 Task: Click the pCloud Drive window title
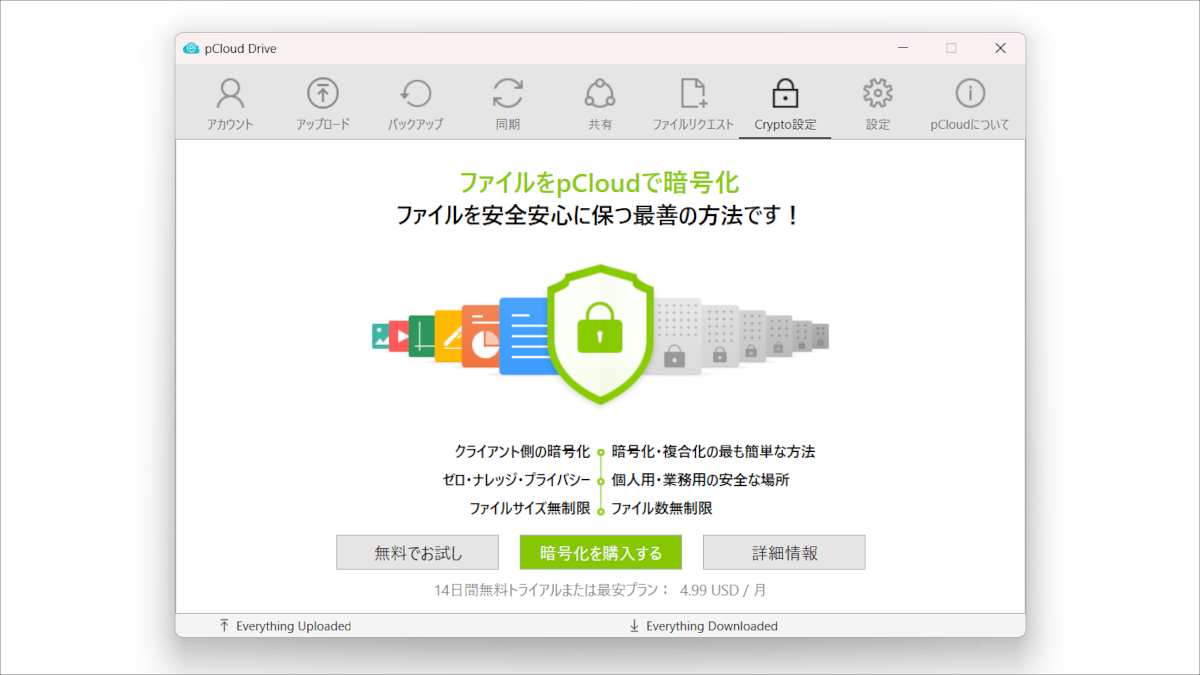(241, 48)
